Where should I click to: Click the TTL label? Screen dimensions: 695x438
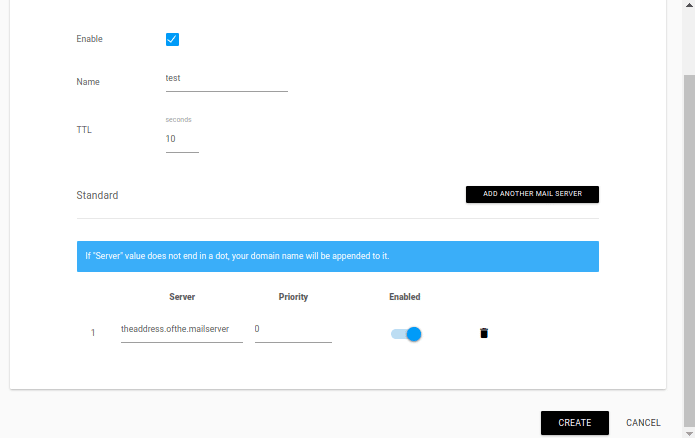84,130
